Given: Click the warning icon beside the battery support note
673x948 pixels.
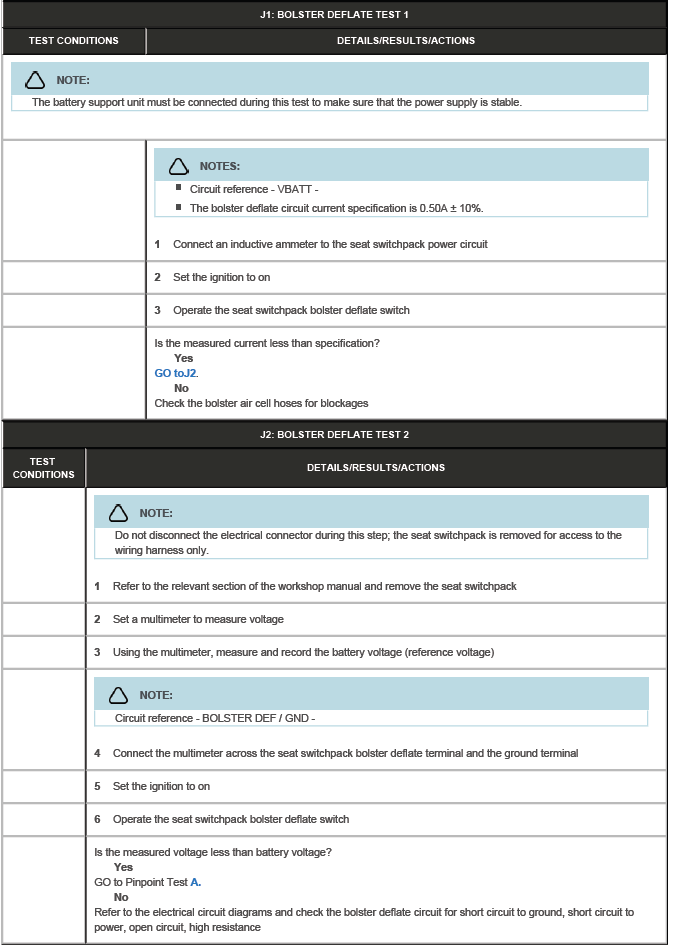Looking at the screenshot, I should click(35, 80).
